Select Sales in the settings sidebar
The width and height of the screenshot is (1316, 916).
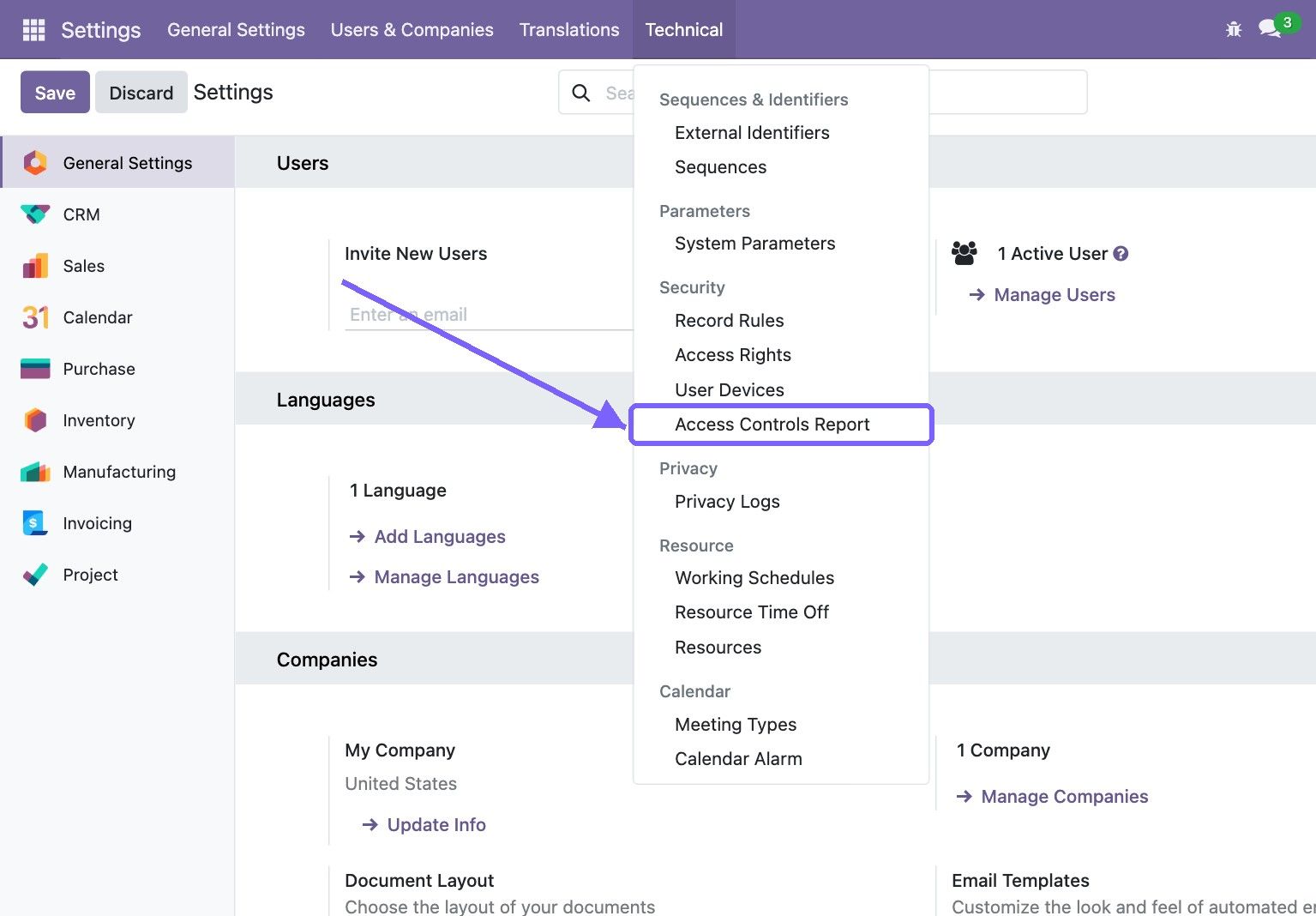coord(117,266)
